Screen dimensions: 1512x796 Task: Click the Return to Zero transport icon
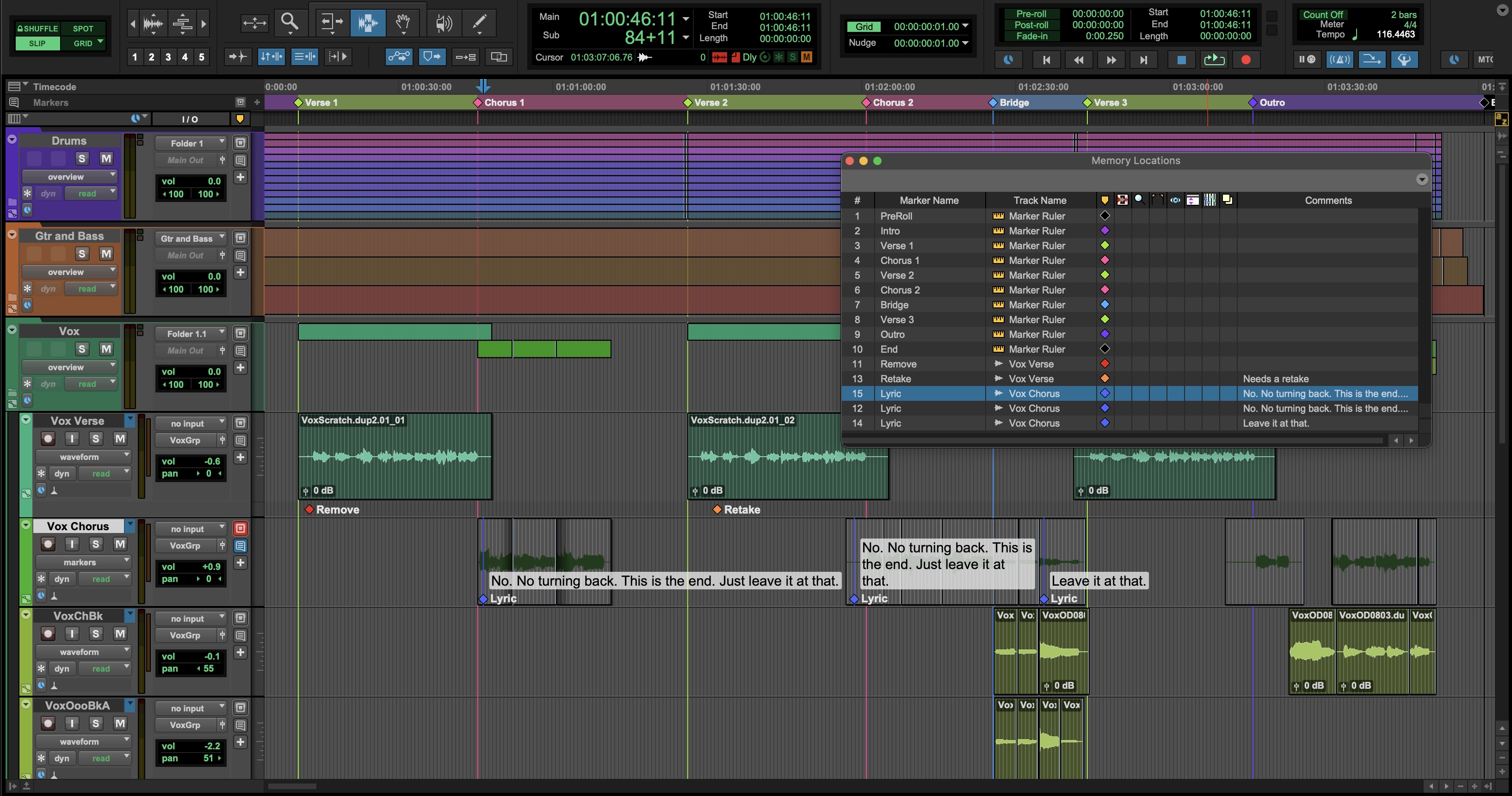1045,59
